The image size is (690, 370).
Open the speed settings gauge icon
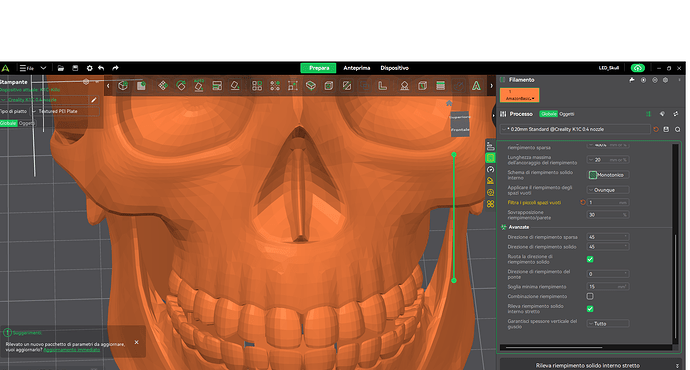pyautogui.click(x=490, y=169)
